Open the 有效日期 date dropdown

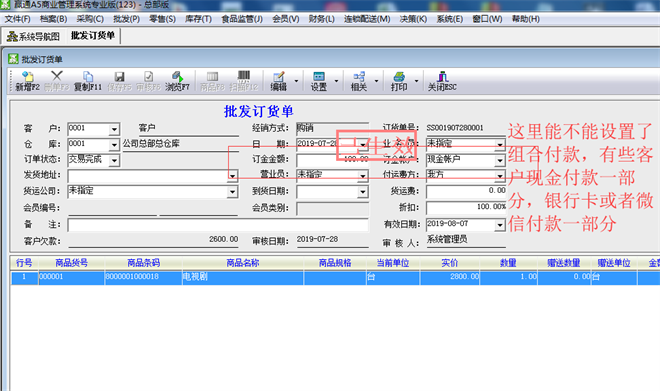[500, 225]
